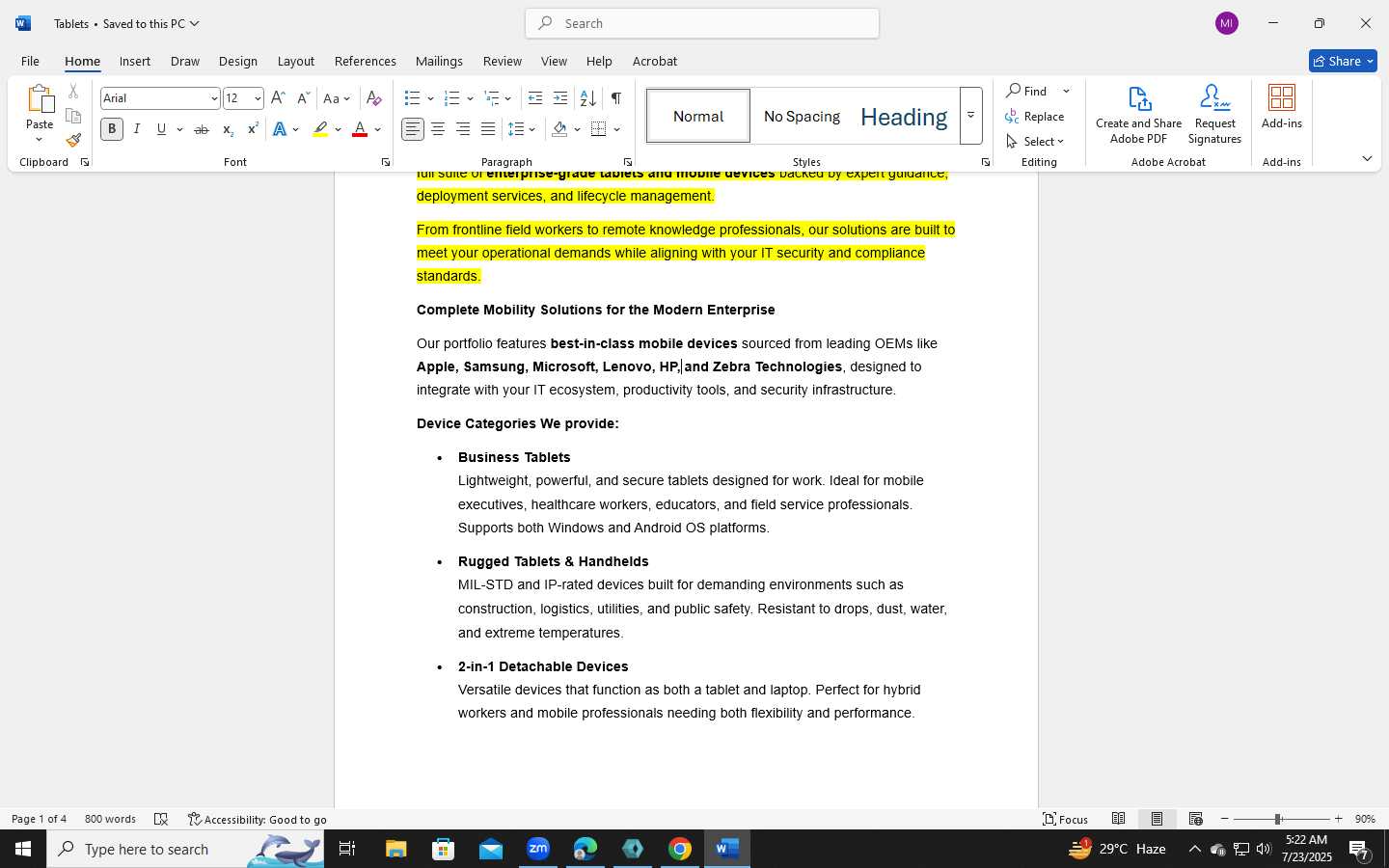Apply red font color
The image size is (1389, 868).
360,129
